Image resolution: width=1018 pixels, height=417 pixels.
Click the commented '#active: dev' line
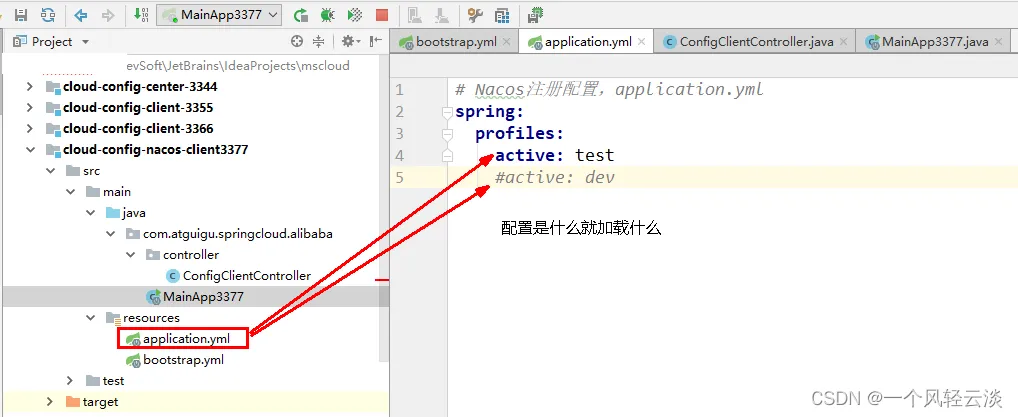tap(554, 177)
